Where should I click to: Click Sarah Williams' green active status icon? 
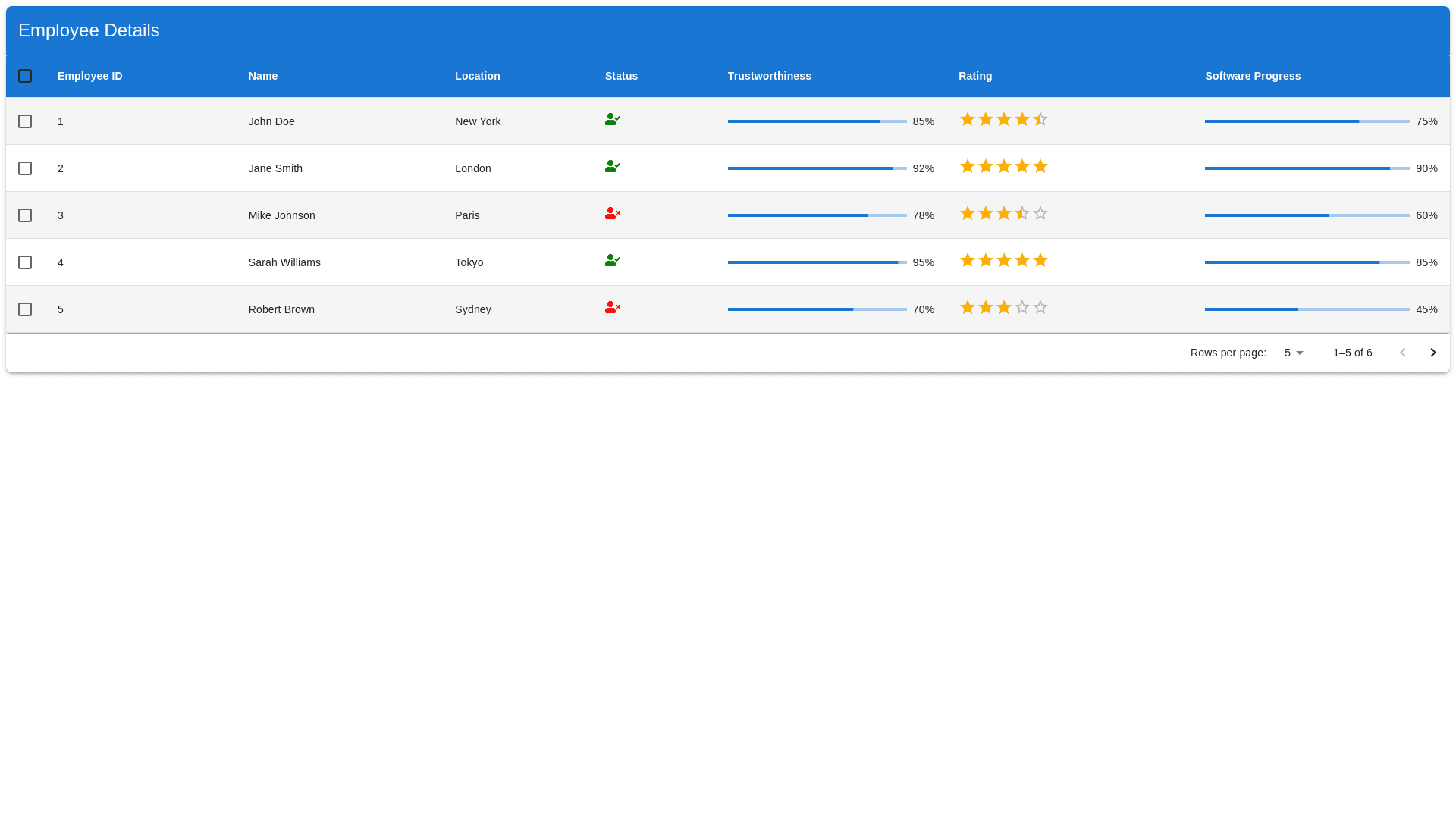tap(612, 261)
